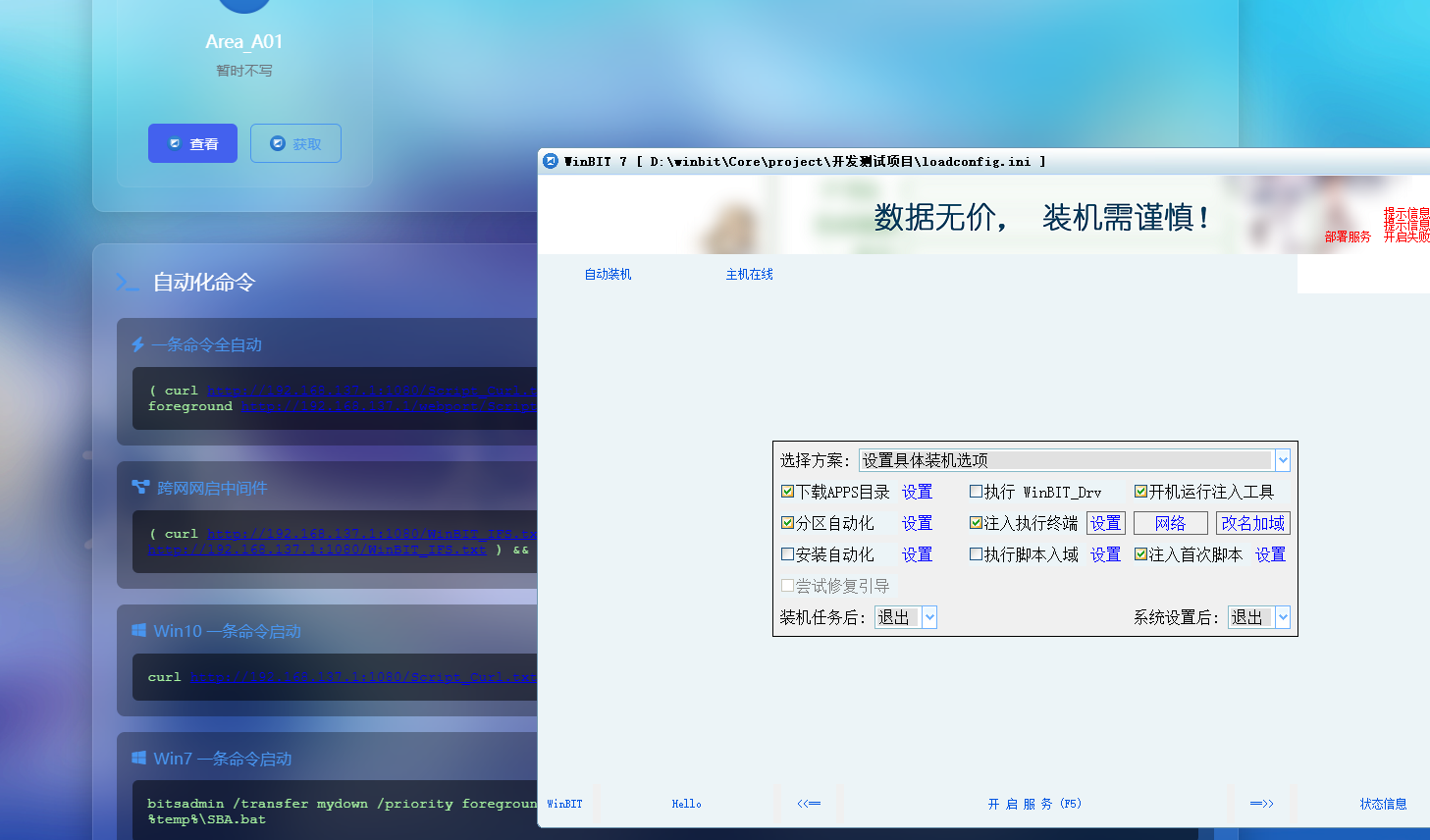Click the Windows logo beside Win7 一条命令启动
Screen dimensions: 1430x840
139,758
